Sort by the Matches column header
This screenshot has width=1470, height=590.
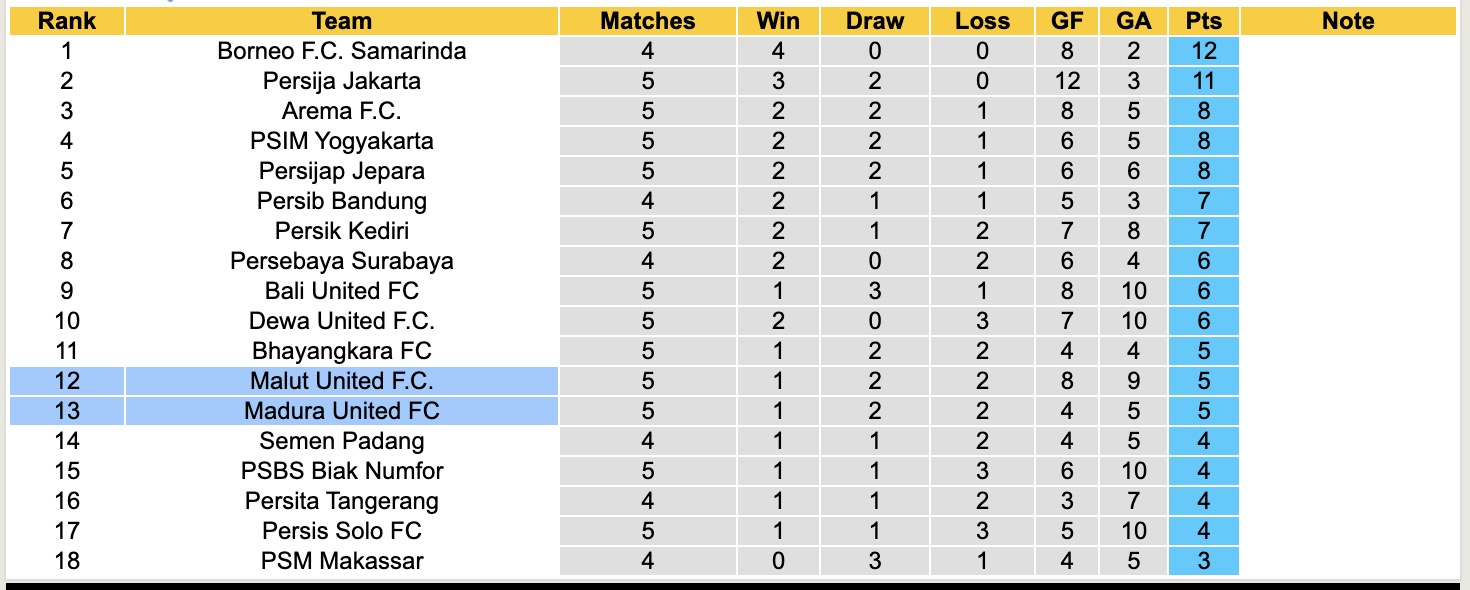click(647, 21)
